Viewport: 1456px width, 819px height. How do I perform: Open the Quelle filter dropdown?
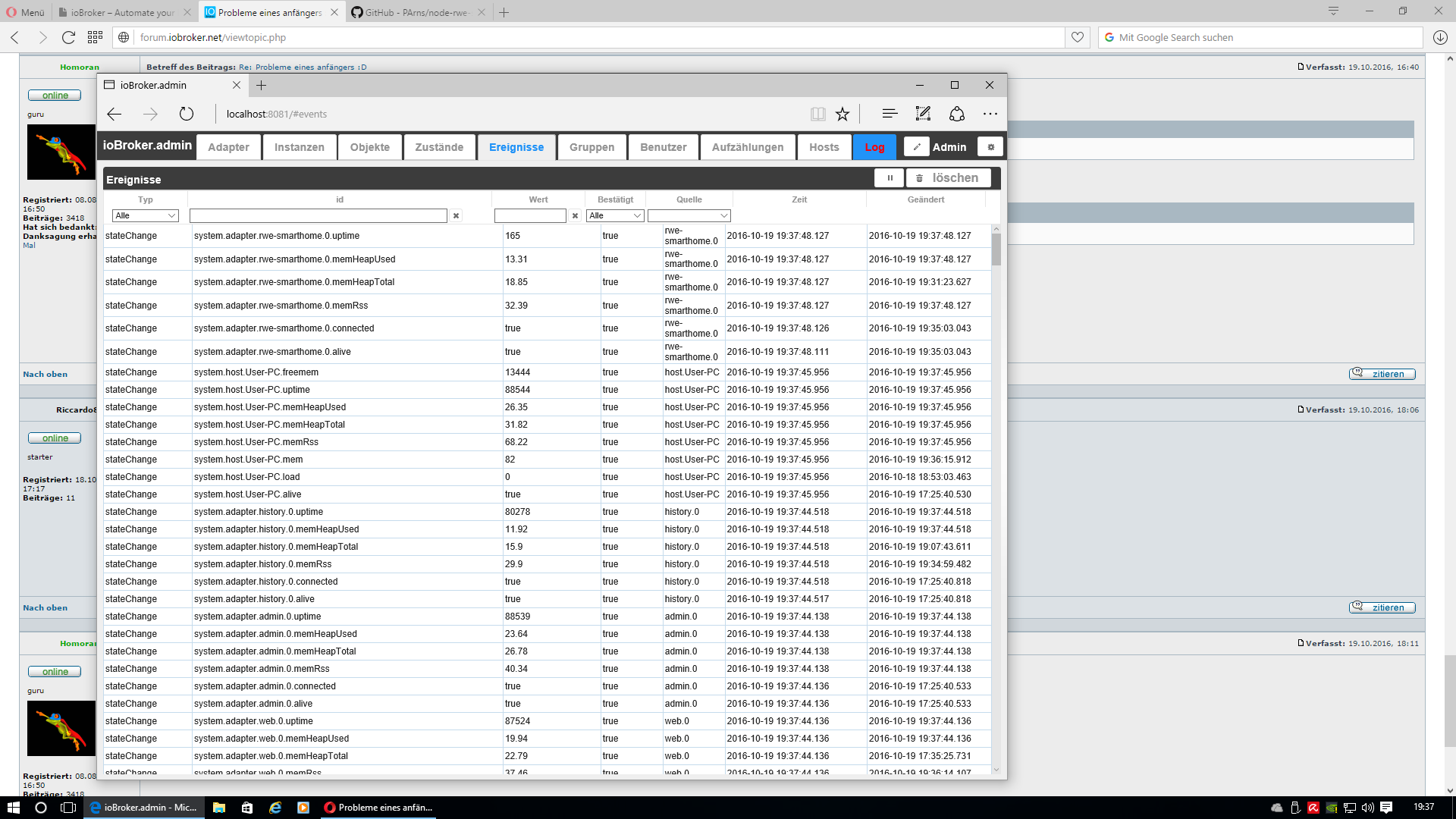[689, 216]
